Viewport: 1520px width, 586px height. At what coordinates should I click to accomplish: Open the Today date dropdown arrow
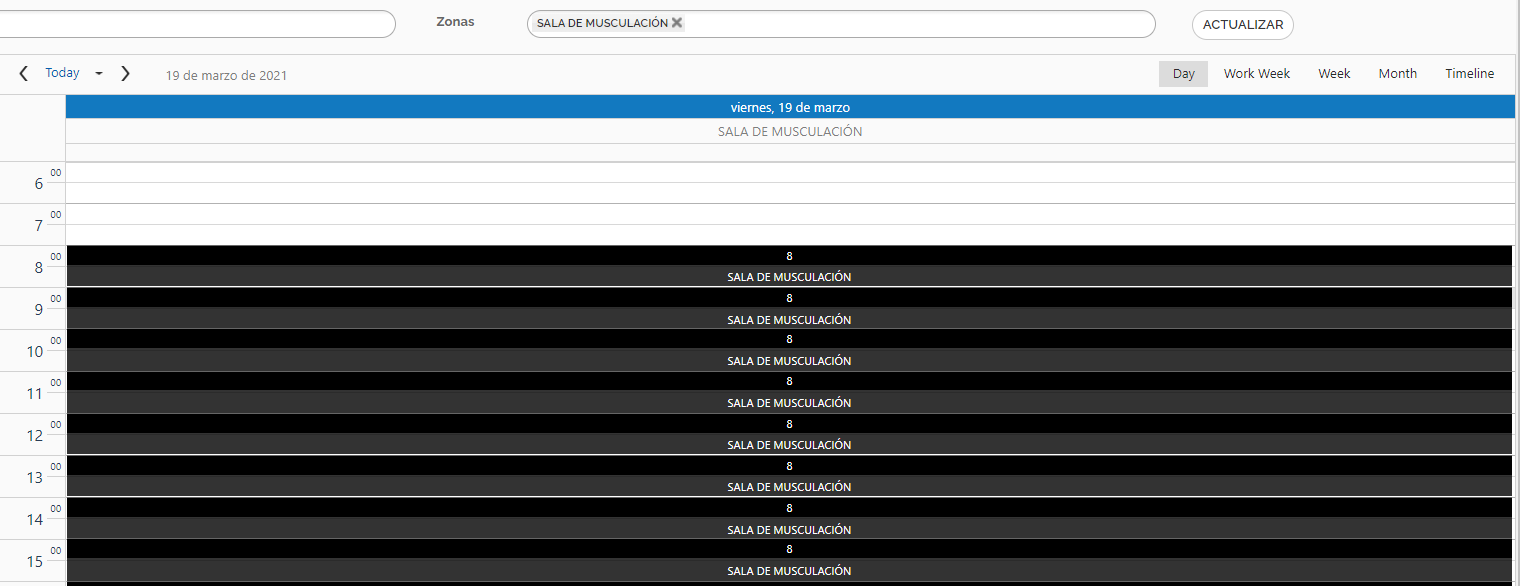click(99, 73)
